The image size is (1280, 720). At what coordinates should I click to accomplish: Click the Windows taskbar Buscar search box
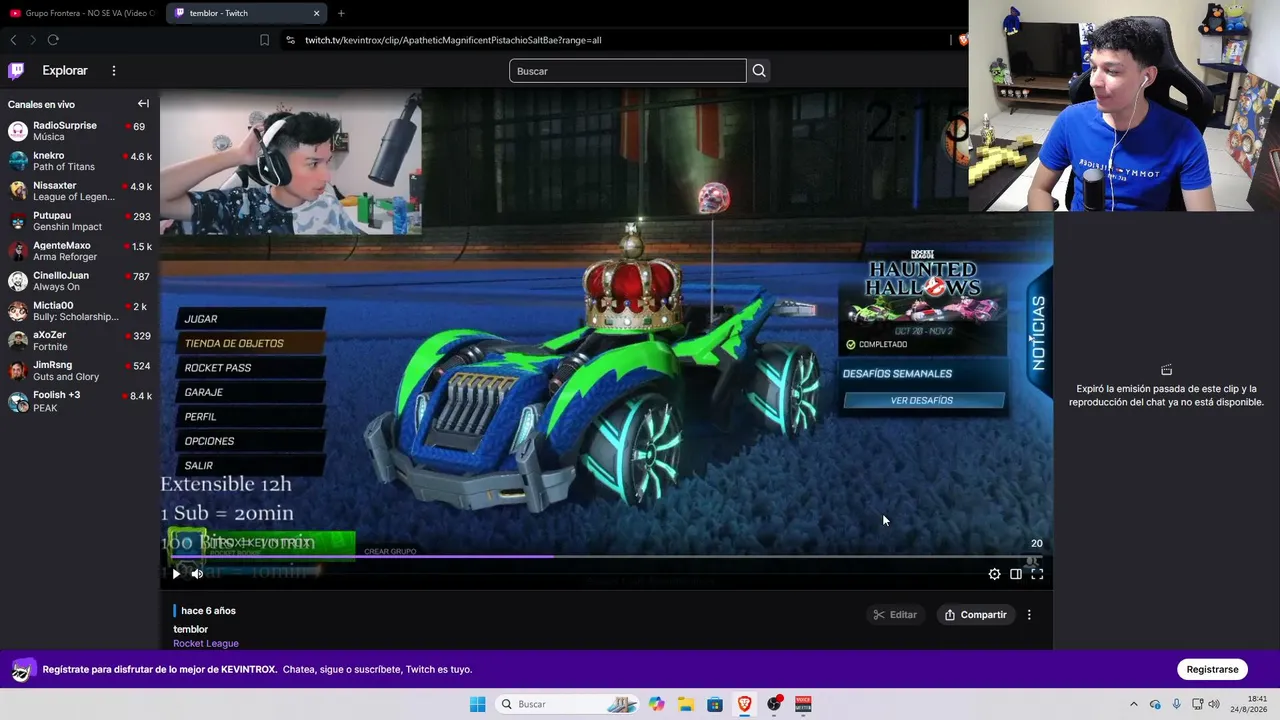click(x=568, y=704)
